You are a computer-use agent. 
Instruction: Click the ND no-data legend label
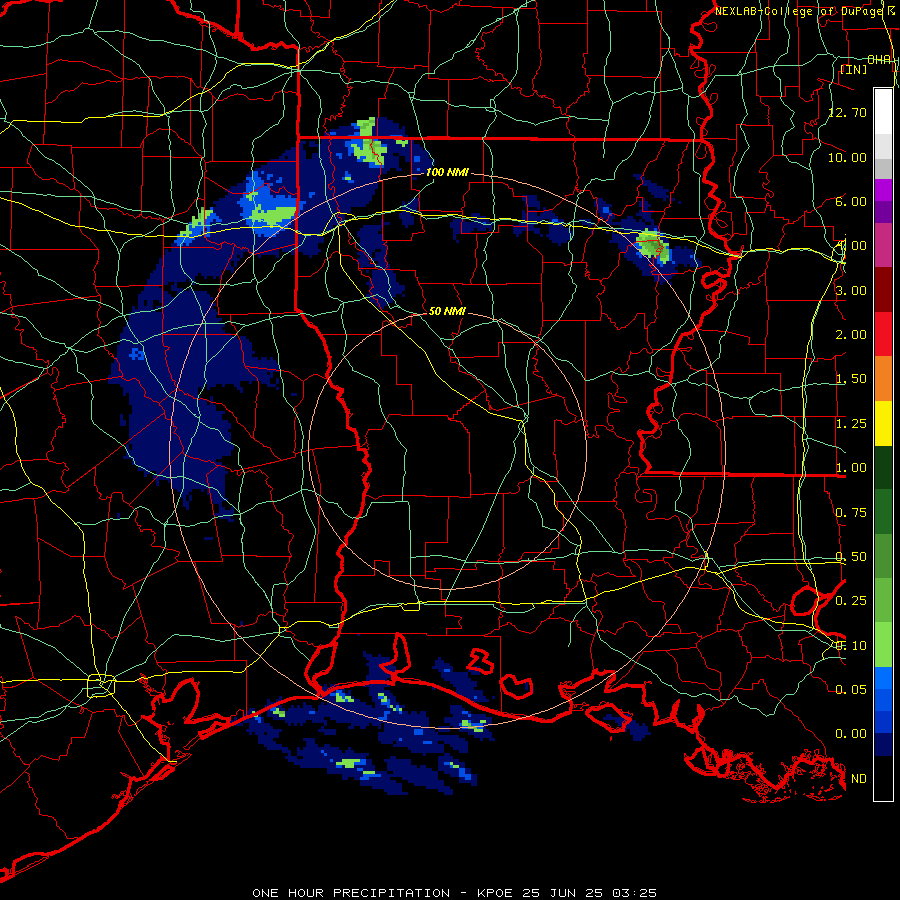click(859, 779)
